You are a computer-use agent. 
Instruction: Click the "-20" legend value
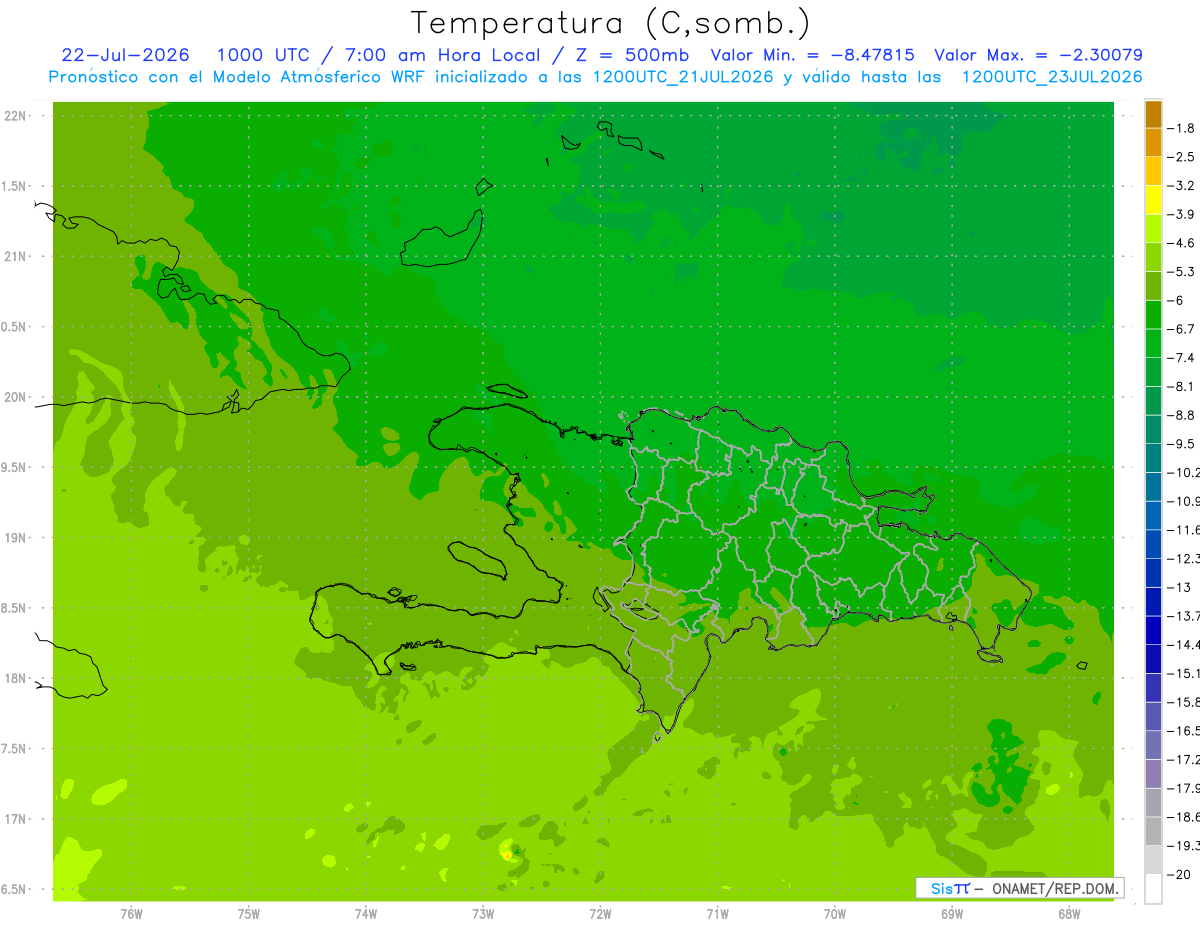1179,875
